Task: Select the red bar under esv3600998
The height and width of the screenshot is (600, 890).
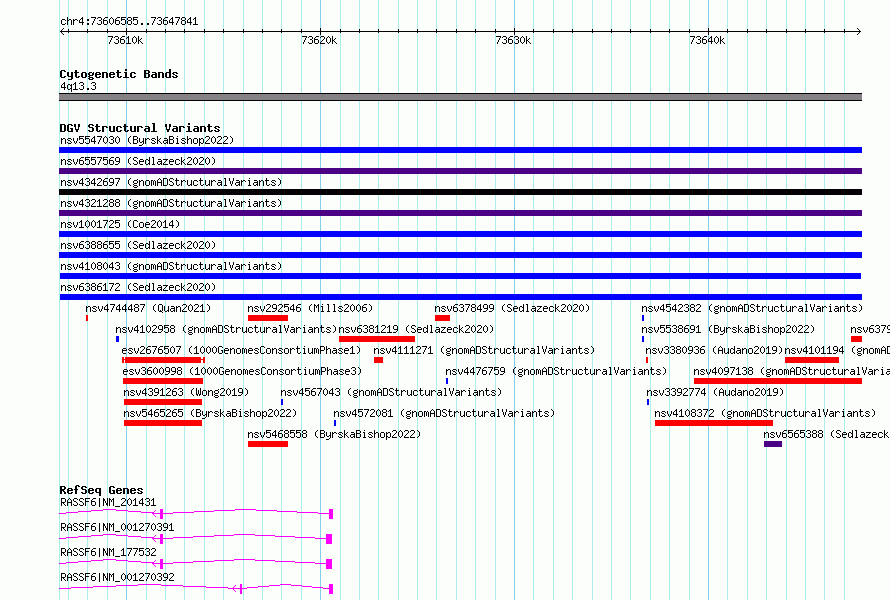Action: click(x=163, y=381)
